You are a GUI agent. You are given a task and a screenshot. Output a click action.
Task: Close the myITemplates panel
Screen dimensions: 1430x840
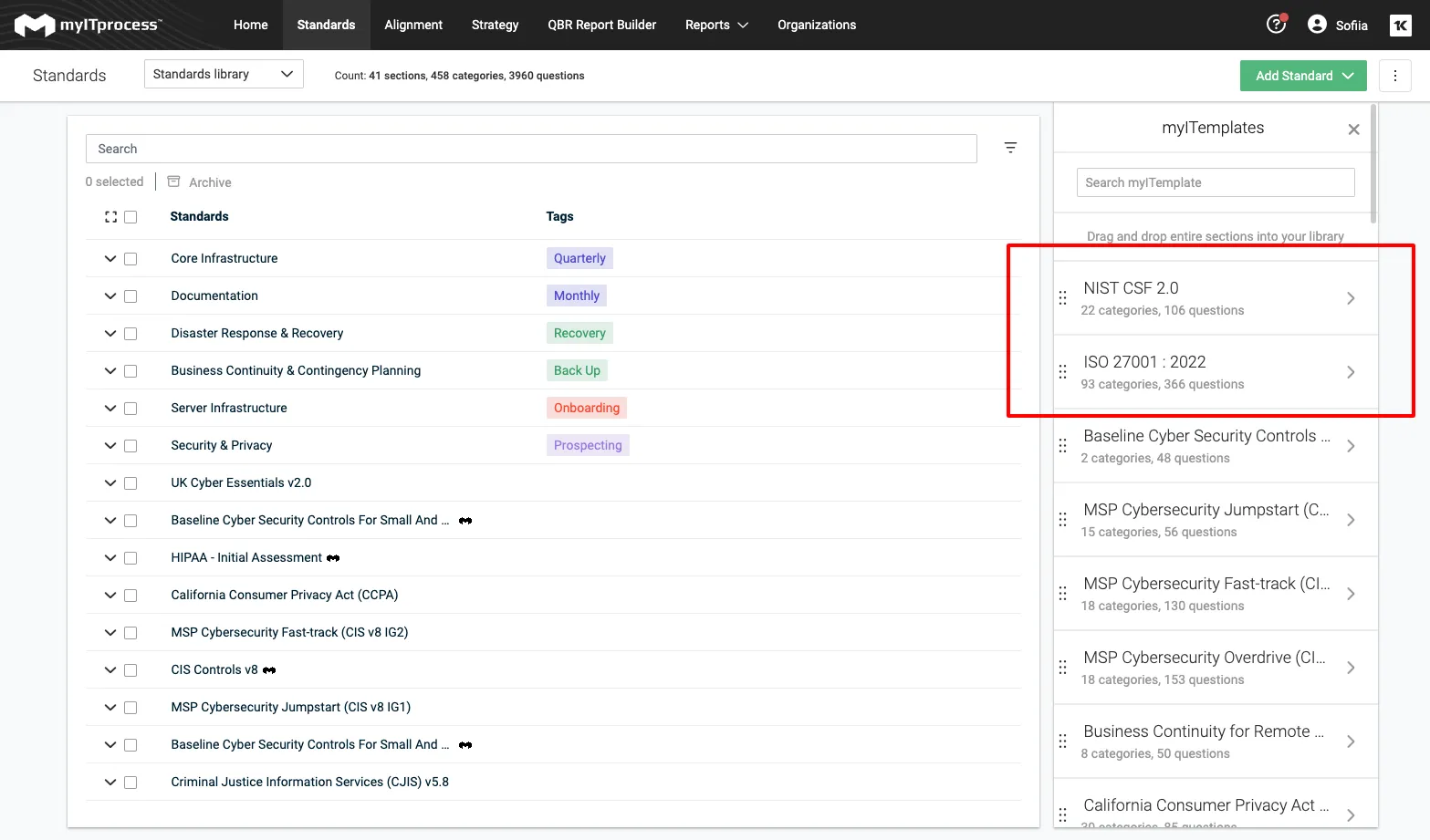tap(1353, 130)
